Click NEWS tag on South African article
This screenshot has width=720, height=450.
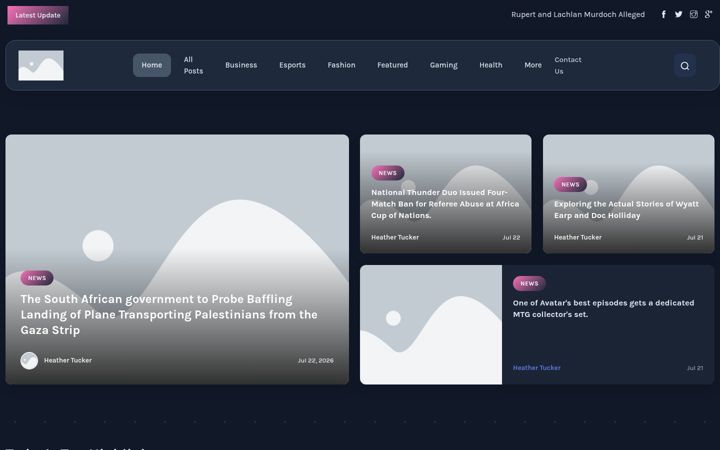(37, 278)
